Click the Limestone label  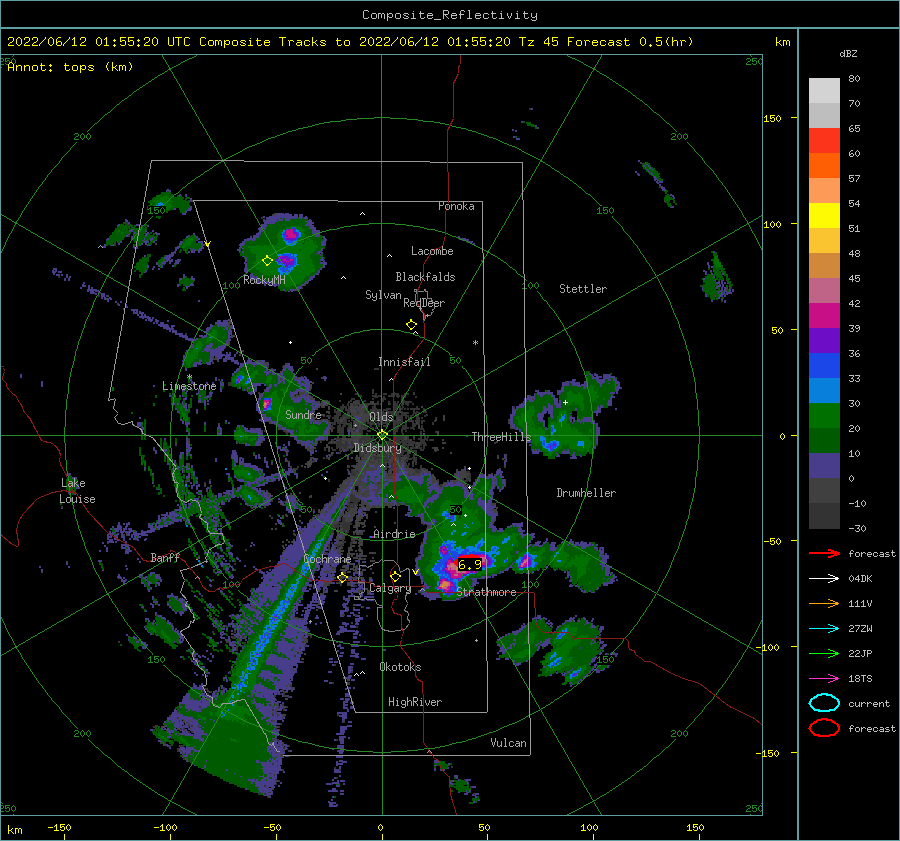(x=189, y=386)
